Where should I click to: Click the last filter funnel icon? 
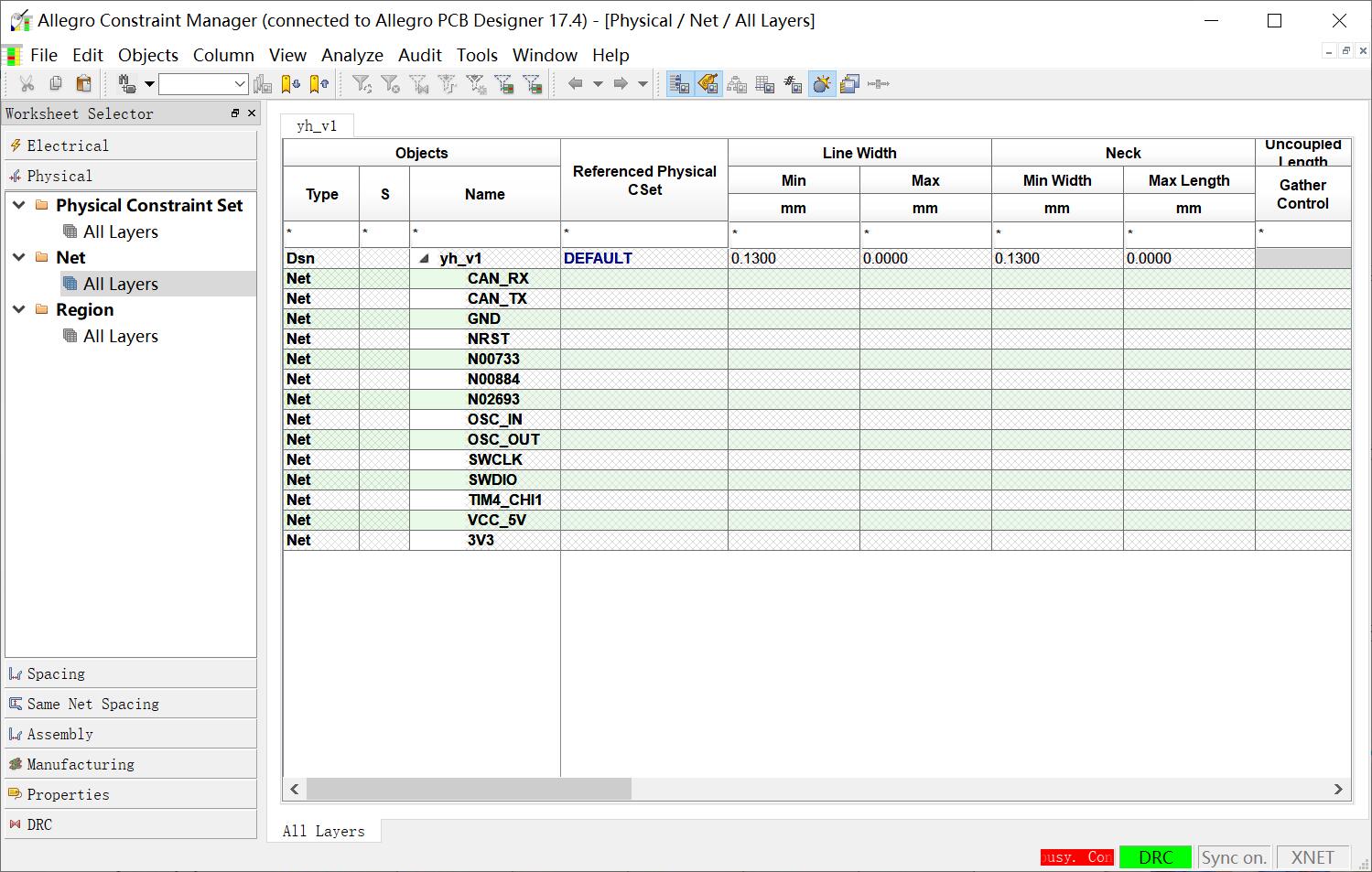tap(533, 84)
